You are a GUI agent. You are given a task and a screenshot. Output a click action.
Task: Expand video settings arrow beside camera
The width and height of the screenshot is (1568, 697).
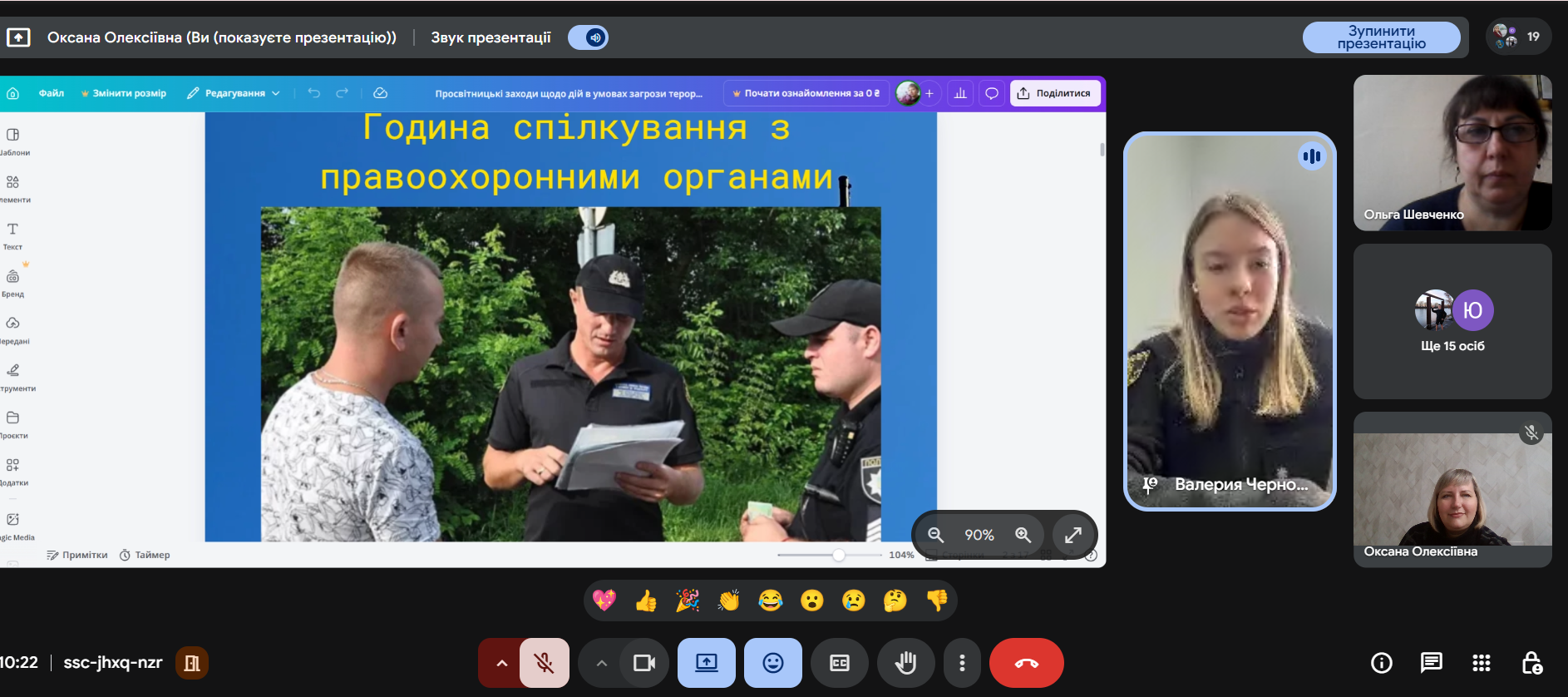tap(602, 663)
